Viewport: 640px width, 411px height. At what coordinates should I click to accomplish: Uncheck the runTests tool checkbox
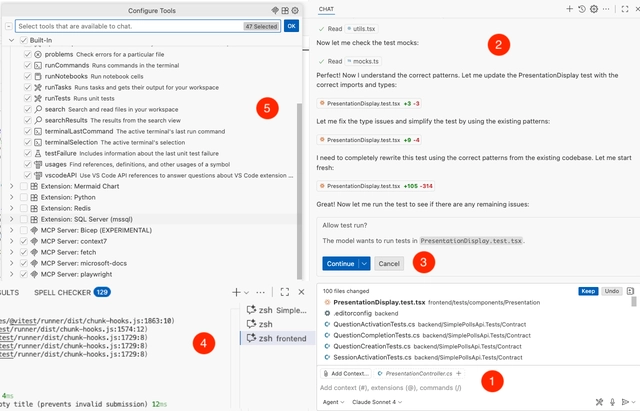pyautogui.click(x=28, y=98)
